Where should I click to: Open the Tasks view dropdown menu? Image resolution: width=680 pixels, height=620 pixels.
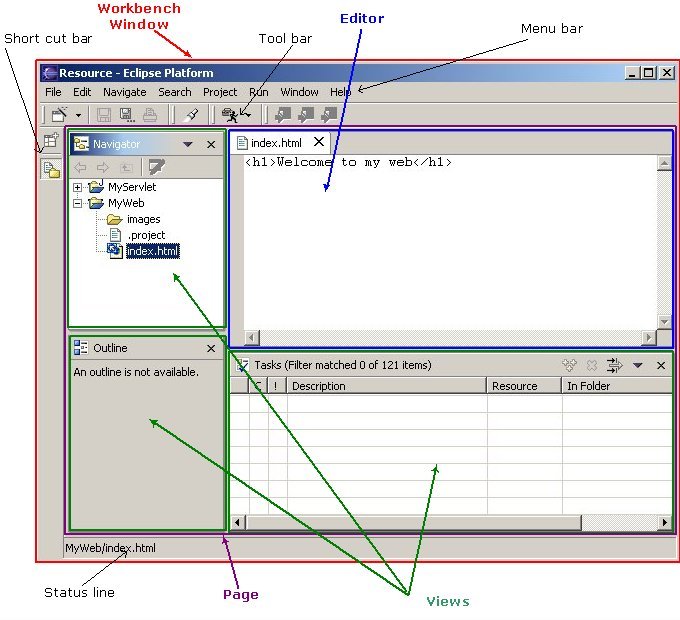[638, 366]
